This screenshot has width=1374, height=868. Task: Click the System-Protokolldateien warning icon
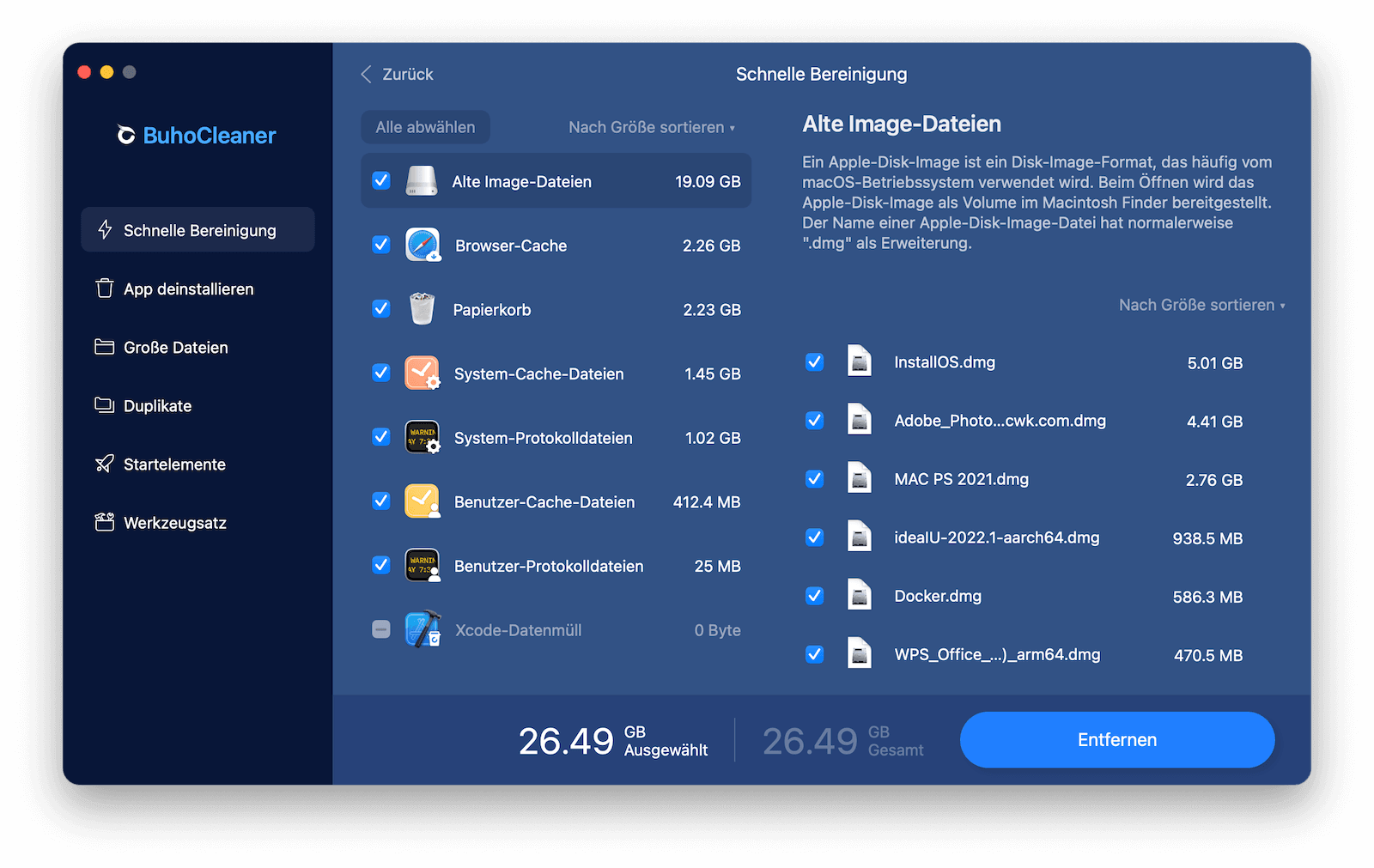(423, 437)
